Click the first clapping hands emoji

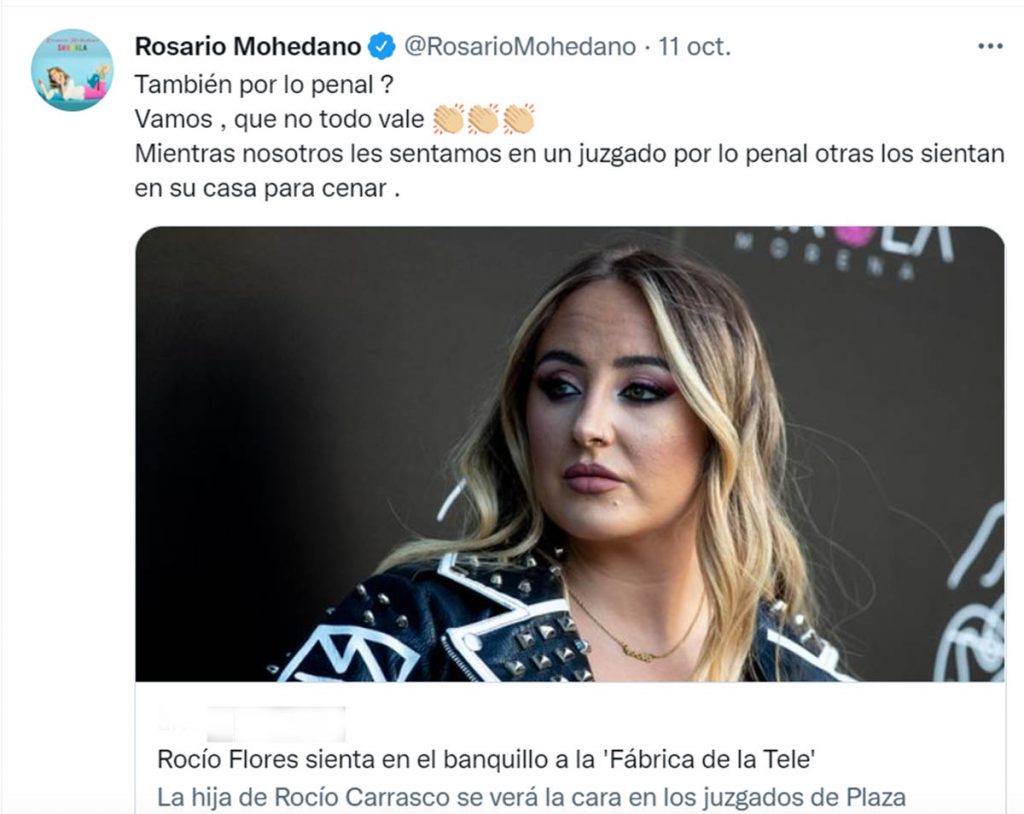(449, 120)
